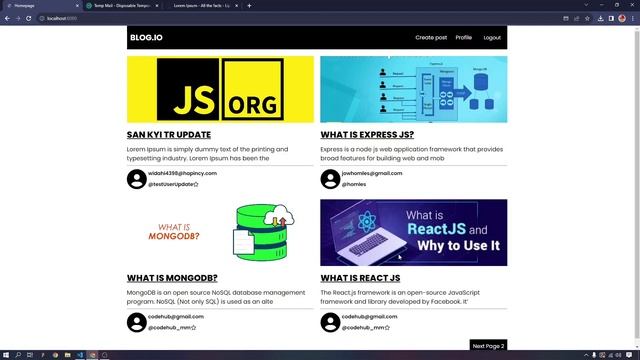Viewport: 640px width, 360px height.
Task: Click codehub@gmail.com under the MongoDB post
Action: coord(176,316)
